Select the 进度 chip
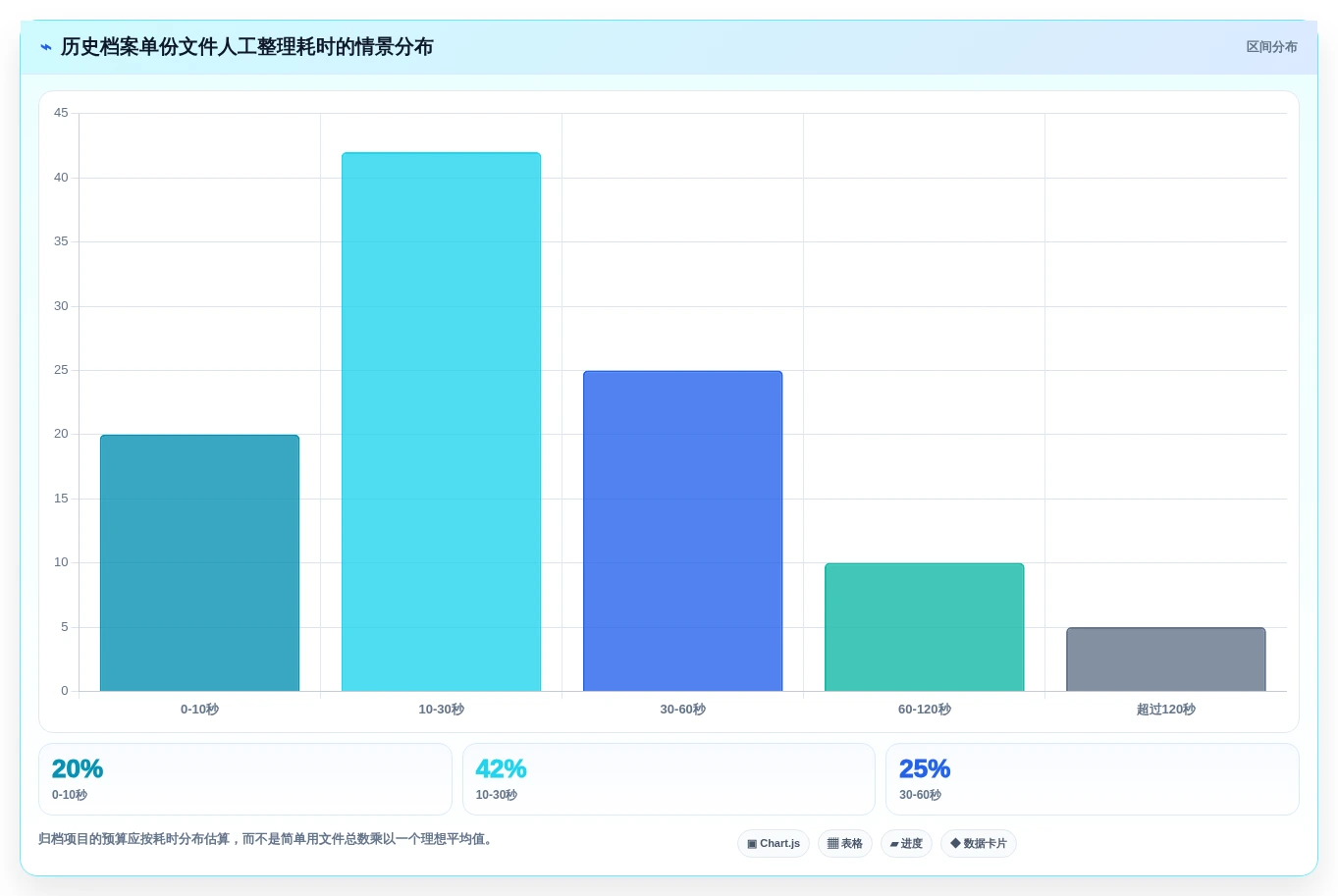This screenshot has width=1338, height=896. click(x=906, y=844)
